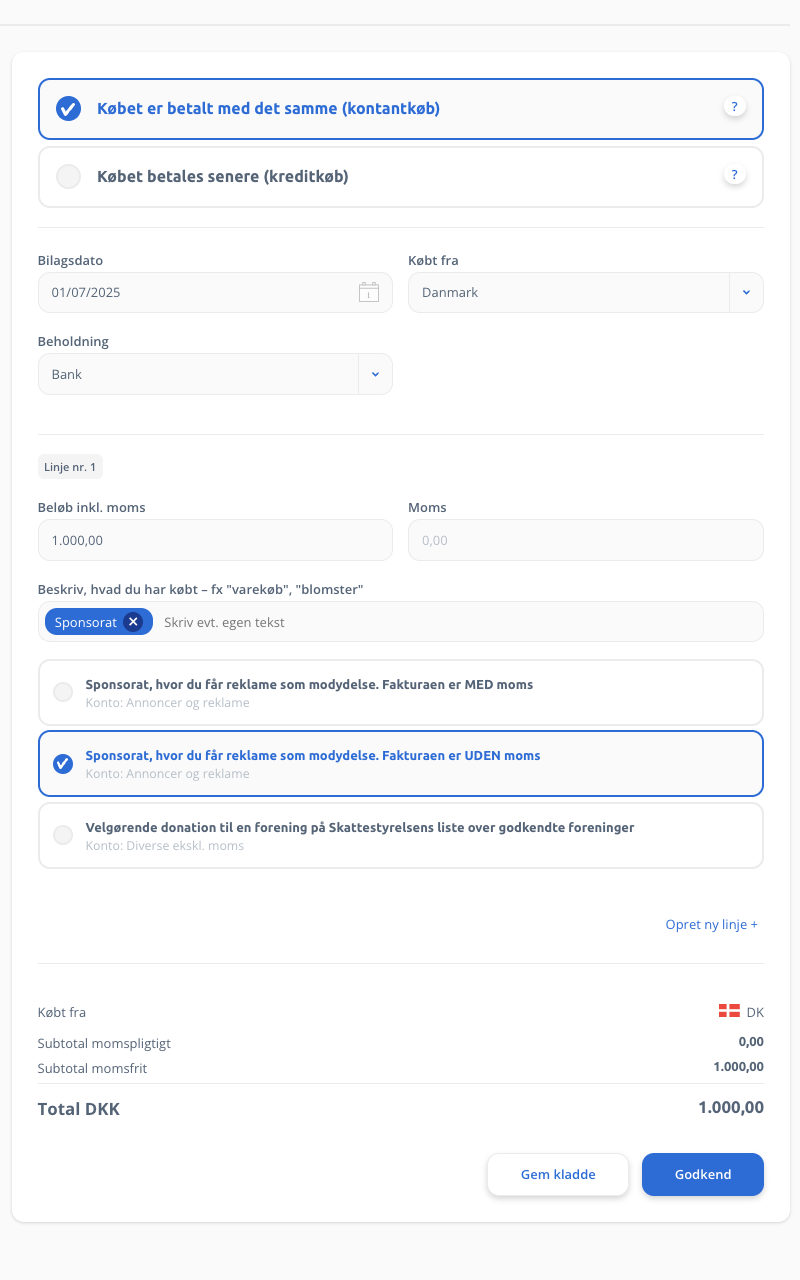Click the Bilagsdato date field
800x1280 pixels.
point(215,293)
